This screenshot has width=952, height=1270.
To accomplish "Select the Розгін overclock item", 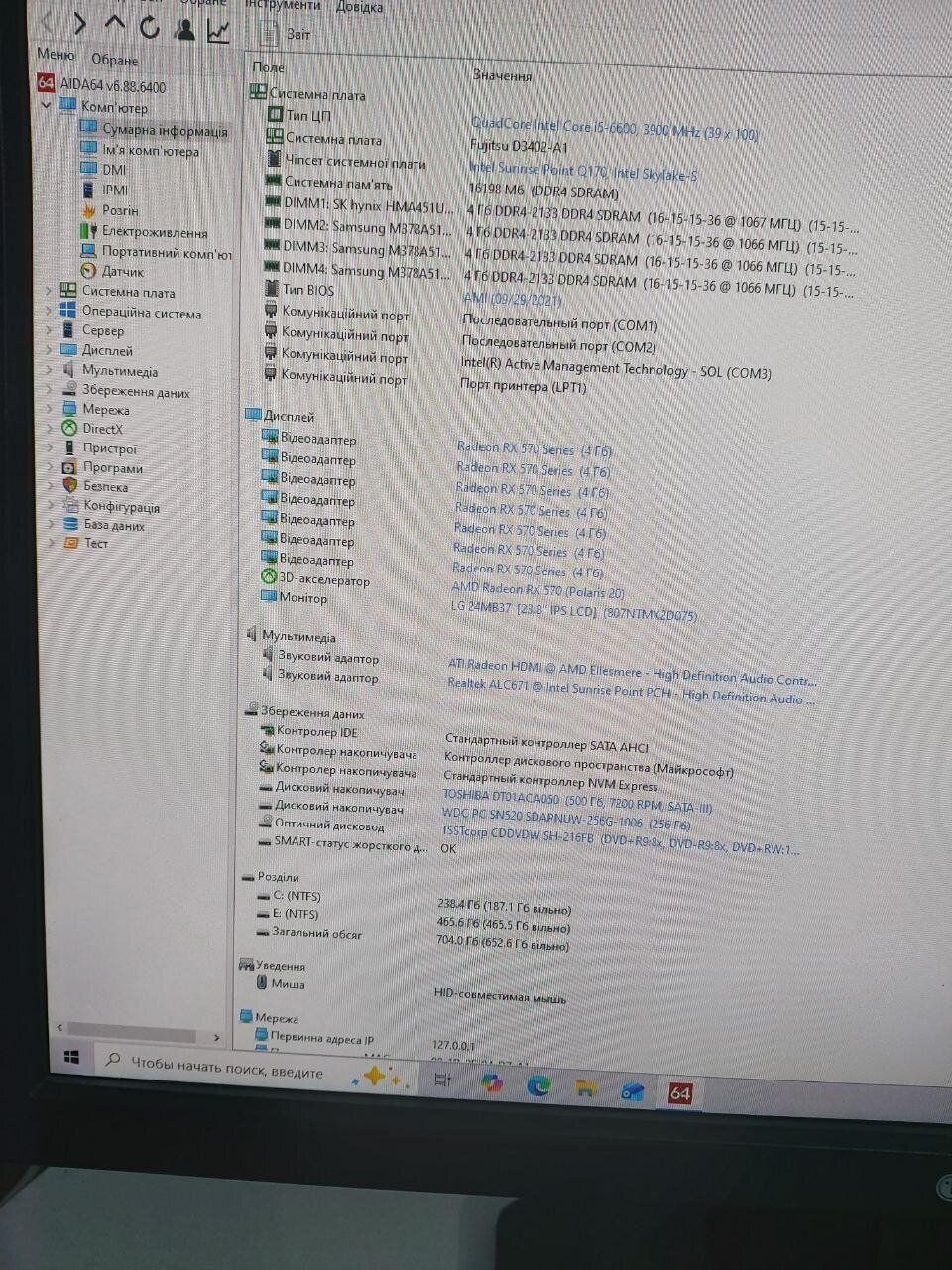I will 120,210.
